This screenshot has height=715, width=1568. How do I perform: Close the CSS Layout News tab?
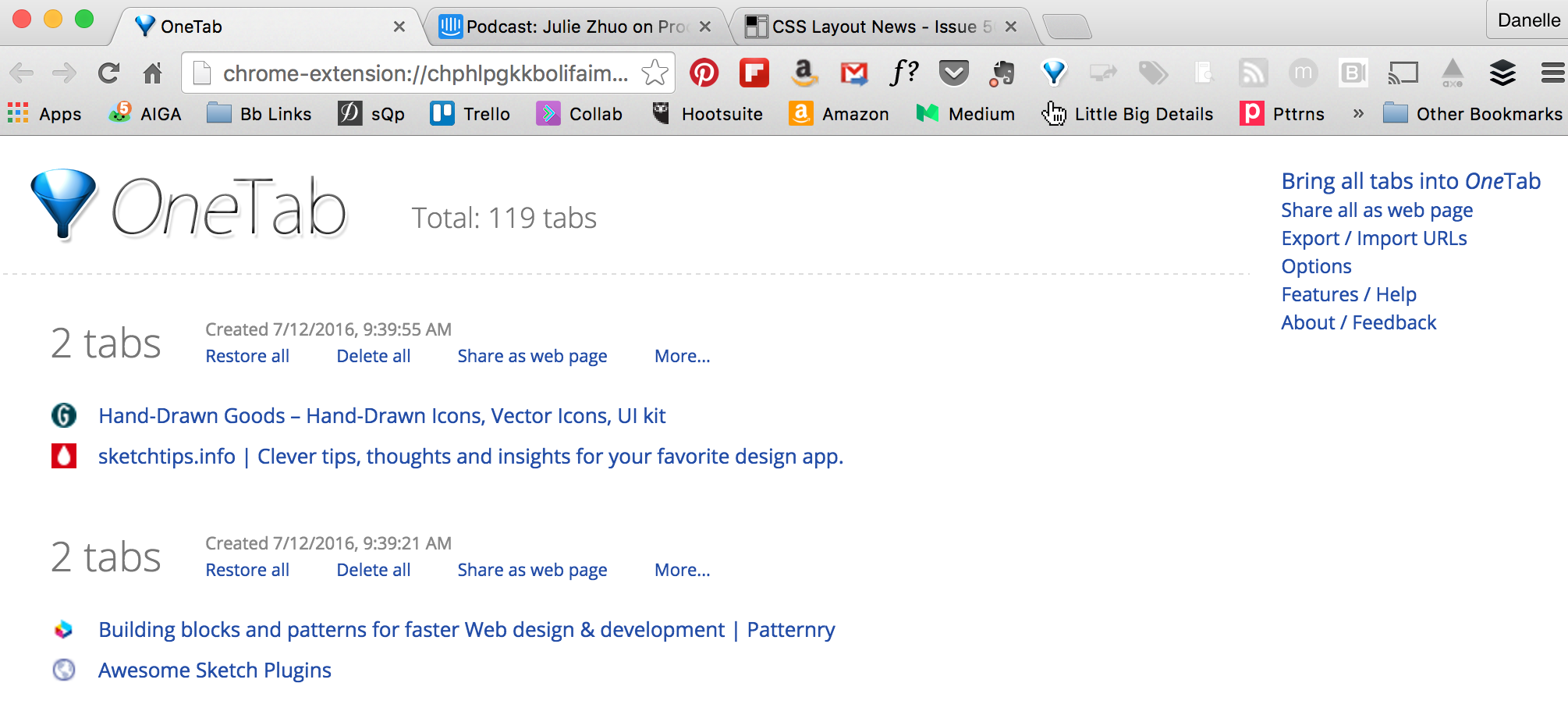pyautogui.click(x=1011, y=27)
